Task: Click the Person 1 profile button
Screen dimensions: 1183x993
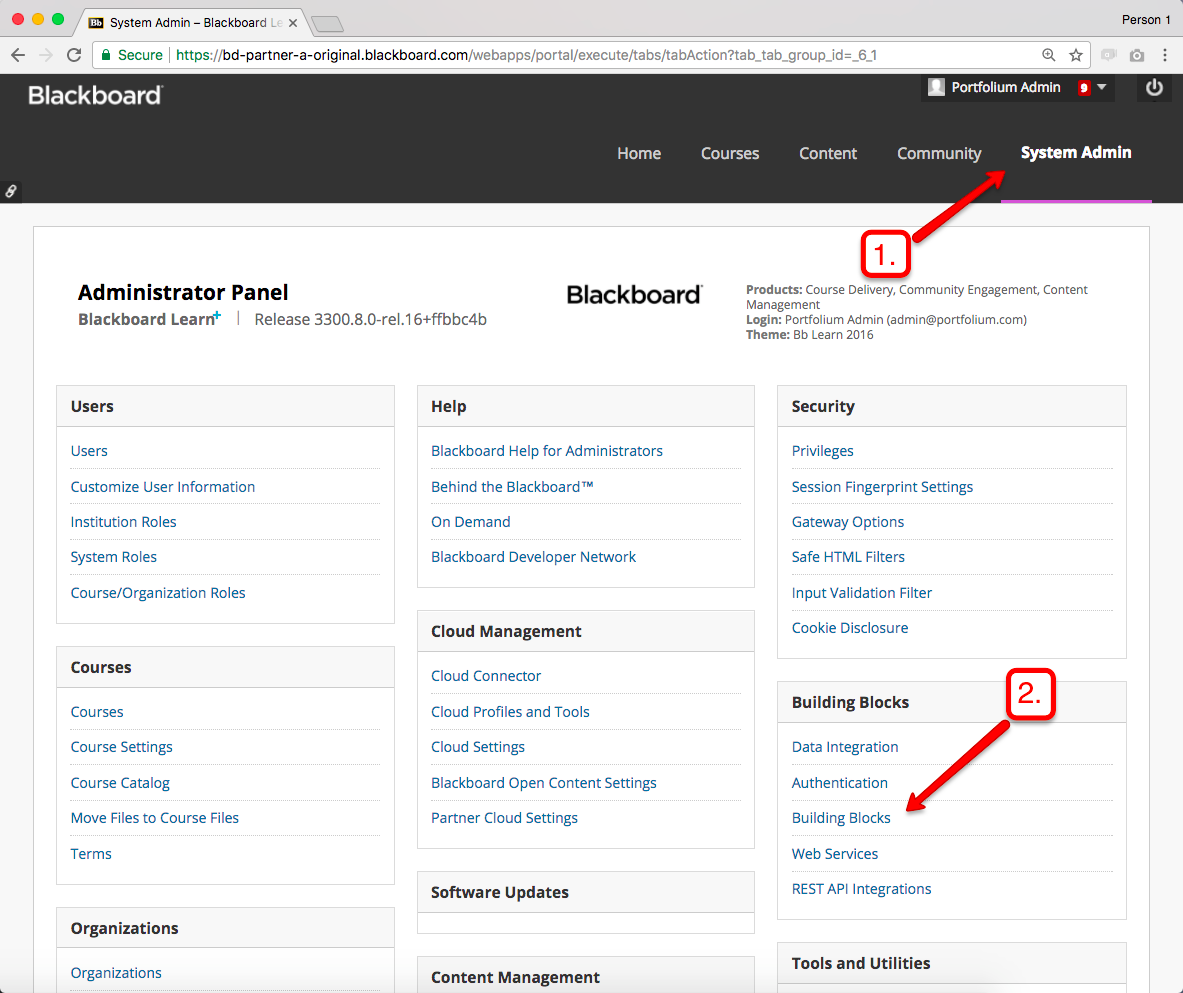Action: pos(1146,20)
